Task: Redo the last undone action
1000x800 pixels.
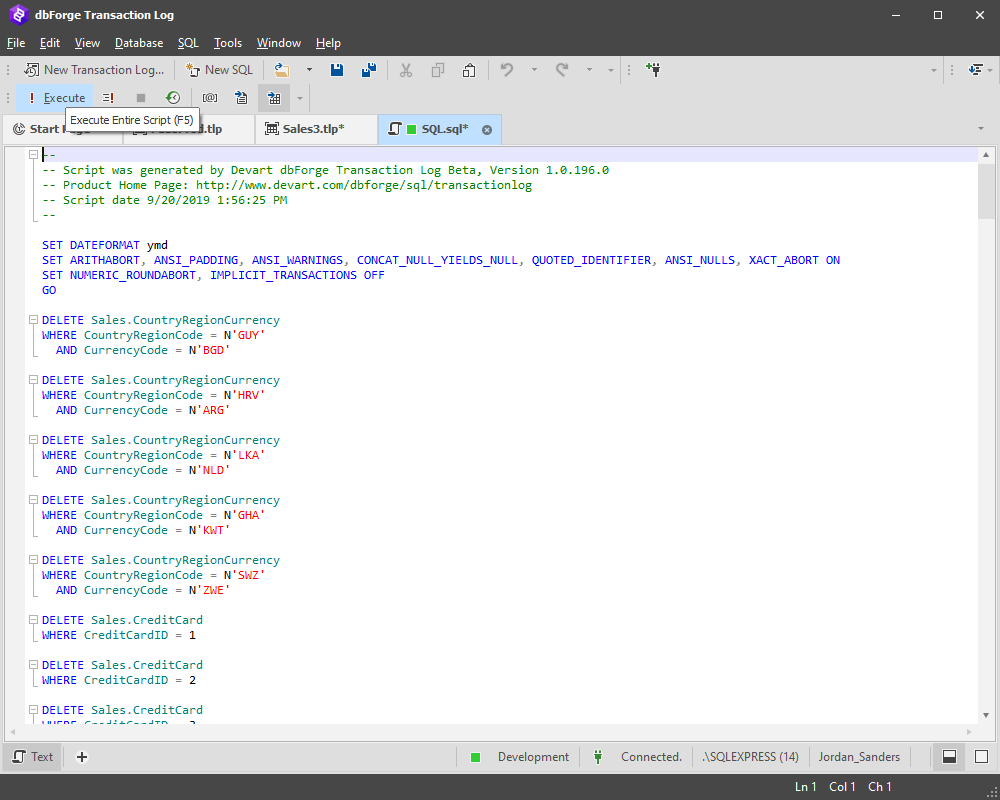Action: [562, 70]
